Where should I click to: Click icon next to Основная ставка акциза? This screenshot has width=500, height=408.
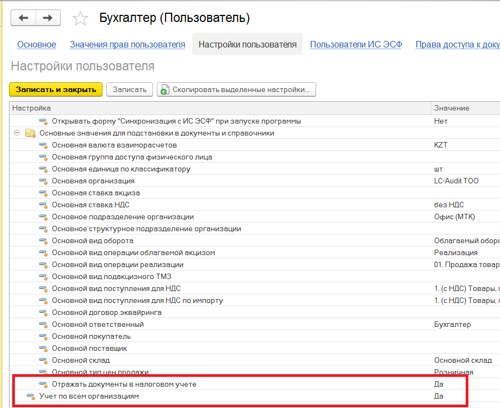click(x=43, y=193)
